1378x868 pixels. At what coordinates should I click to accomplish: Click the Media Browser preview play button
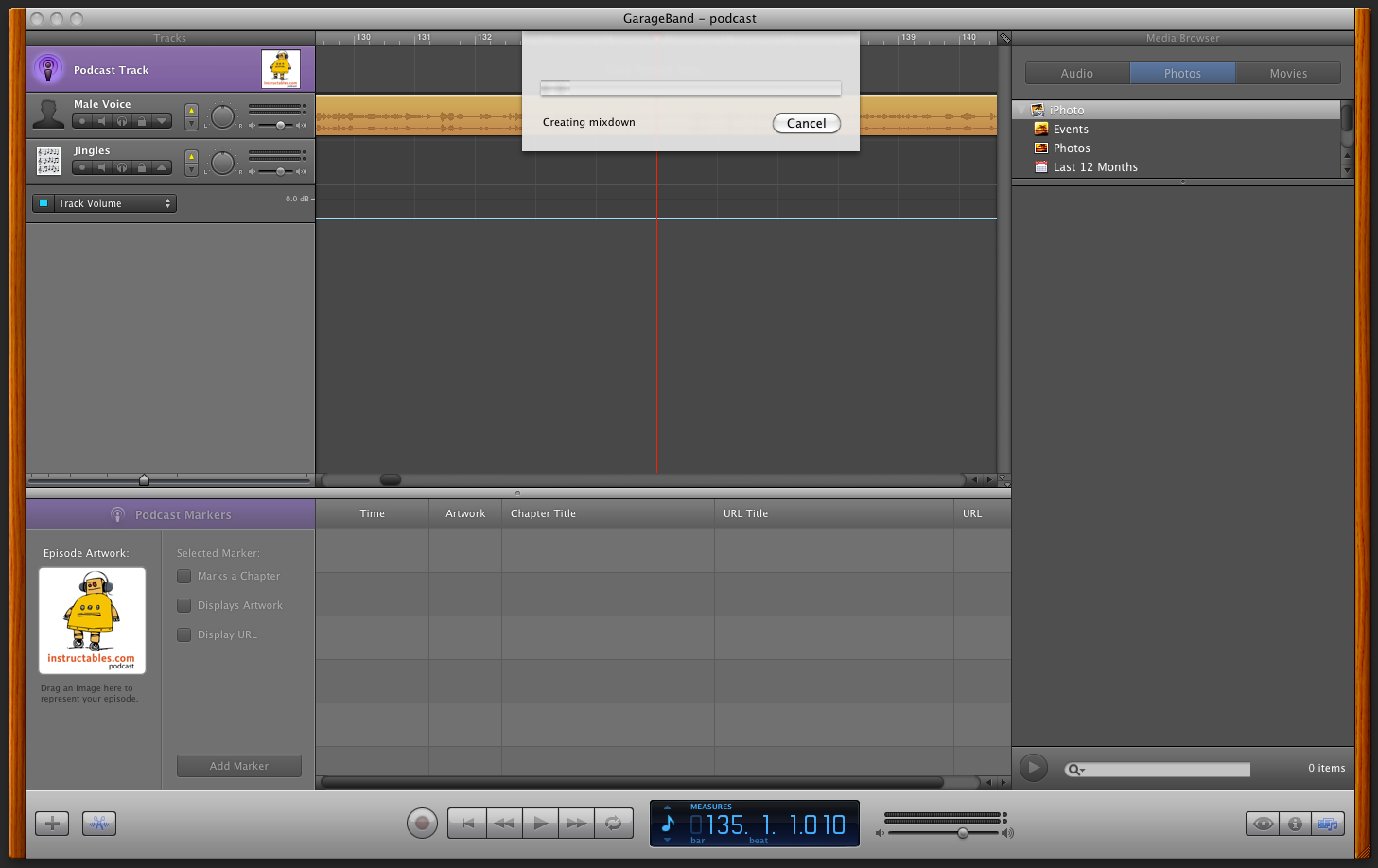coord(1034,768)
